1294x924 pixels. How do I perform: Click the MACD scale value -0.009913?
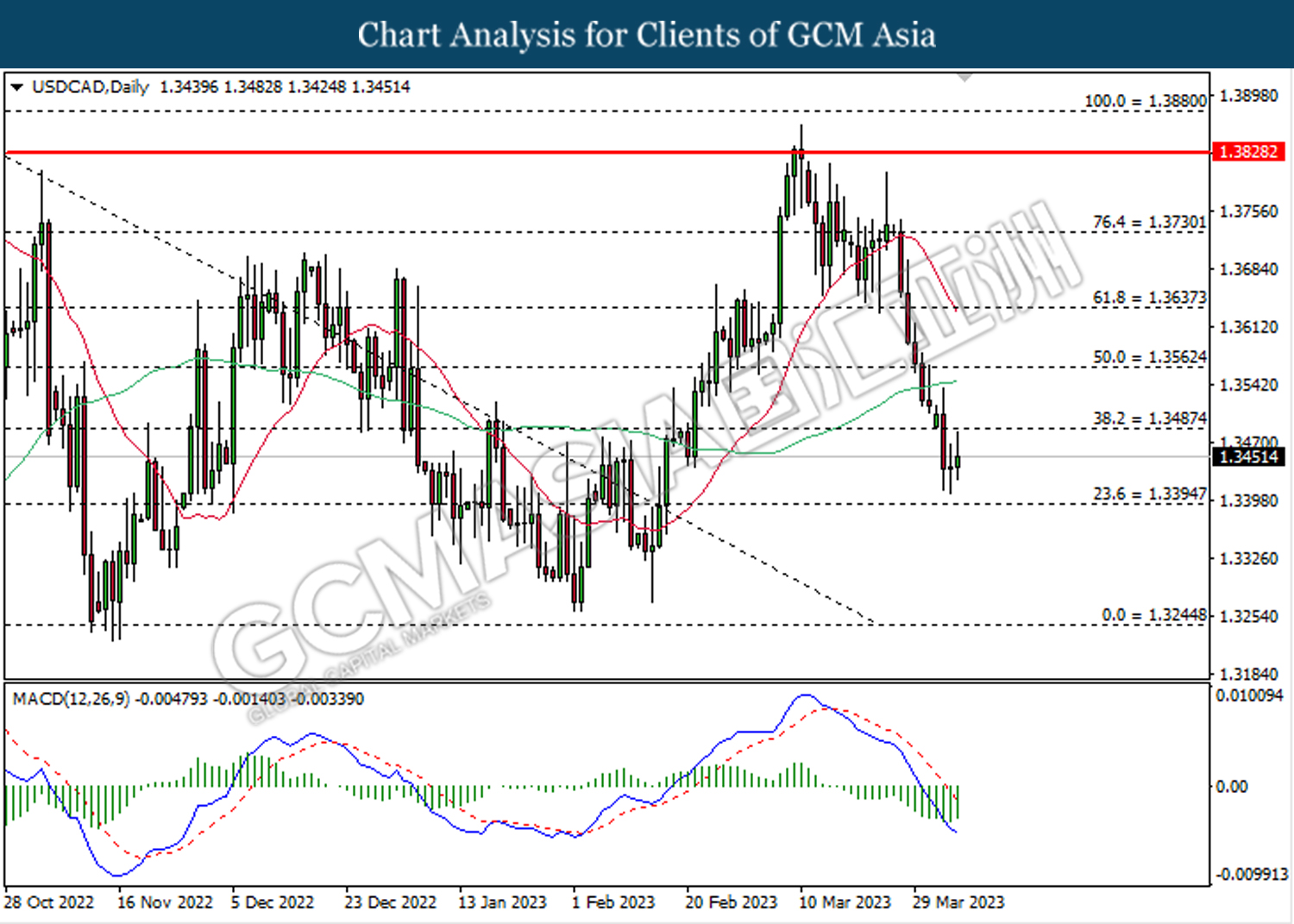click(x=1252, y=875)
